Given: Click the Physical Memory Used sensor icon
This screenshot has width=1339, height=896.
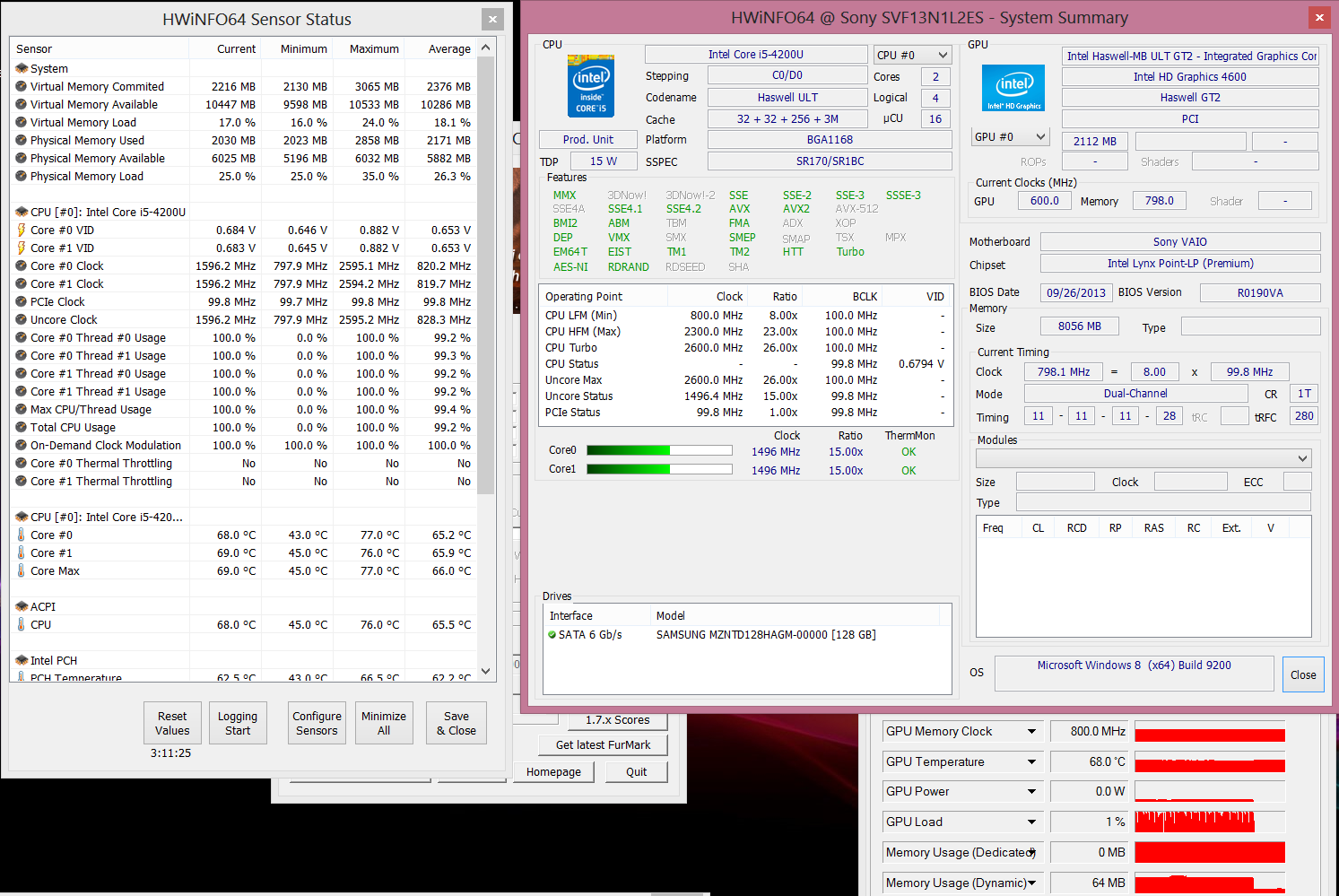Looking at the screenshot, I should point(22,141).
